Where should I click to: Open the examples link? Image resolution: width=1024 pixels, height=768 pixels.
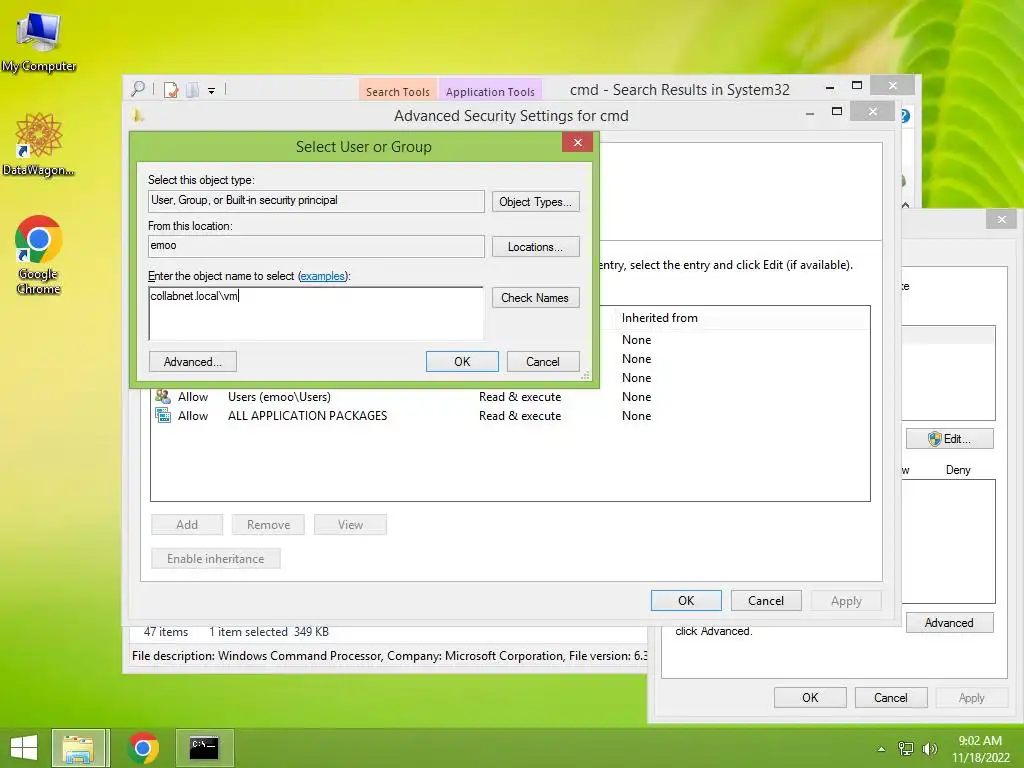click(x=322, y=276)
